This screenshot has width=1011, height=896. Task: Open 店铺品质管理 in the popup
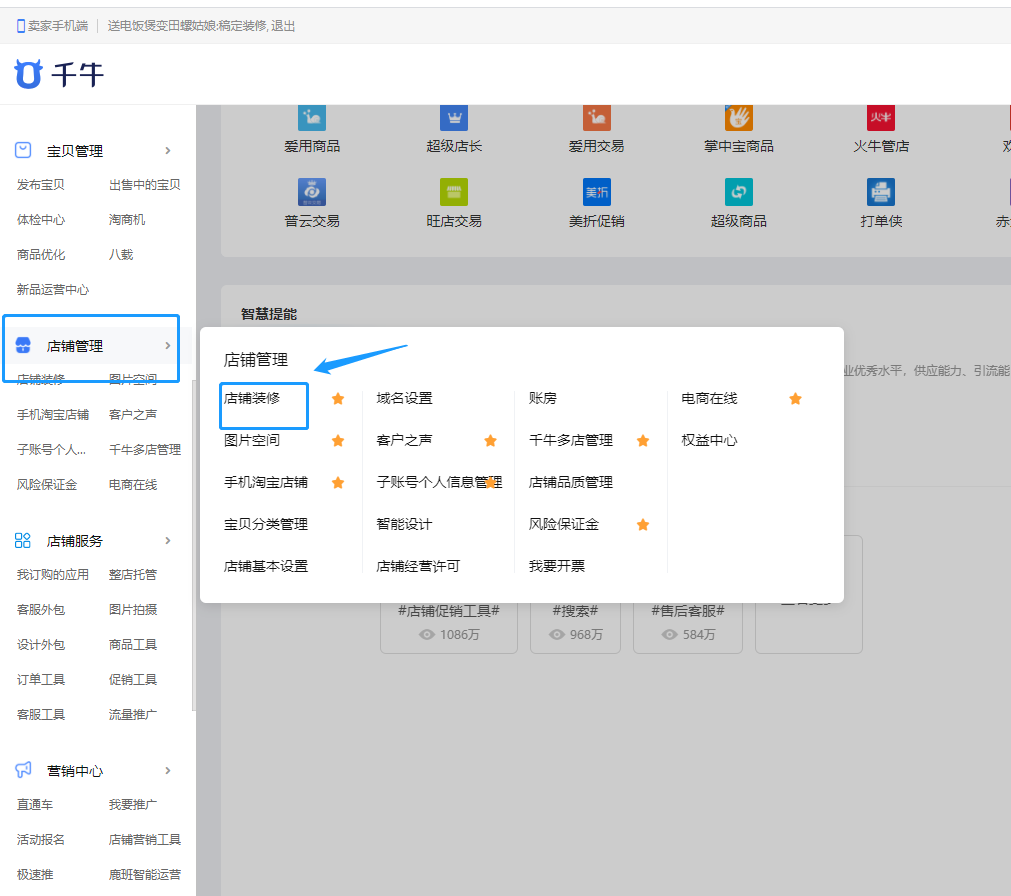[x=571, y=482]
